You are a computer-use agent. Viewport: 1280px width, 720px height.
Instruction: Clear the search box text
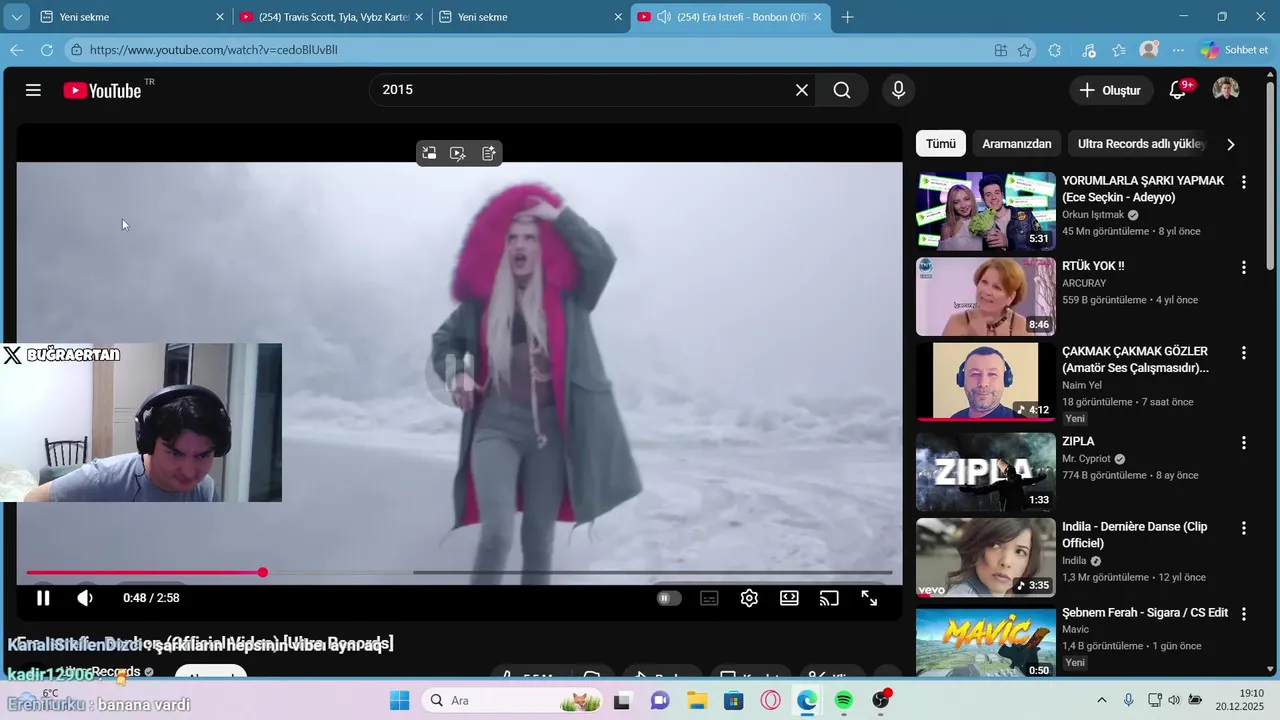point(802,90)
